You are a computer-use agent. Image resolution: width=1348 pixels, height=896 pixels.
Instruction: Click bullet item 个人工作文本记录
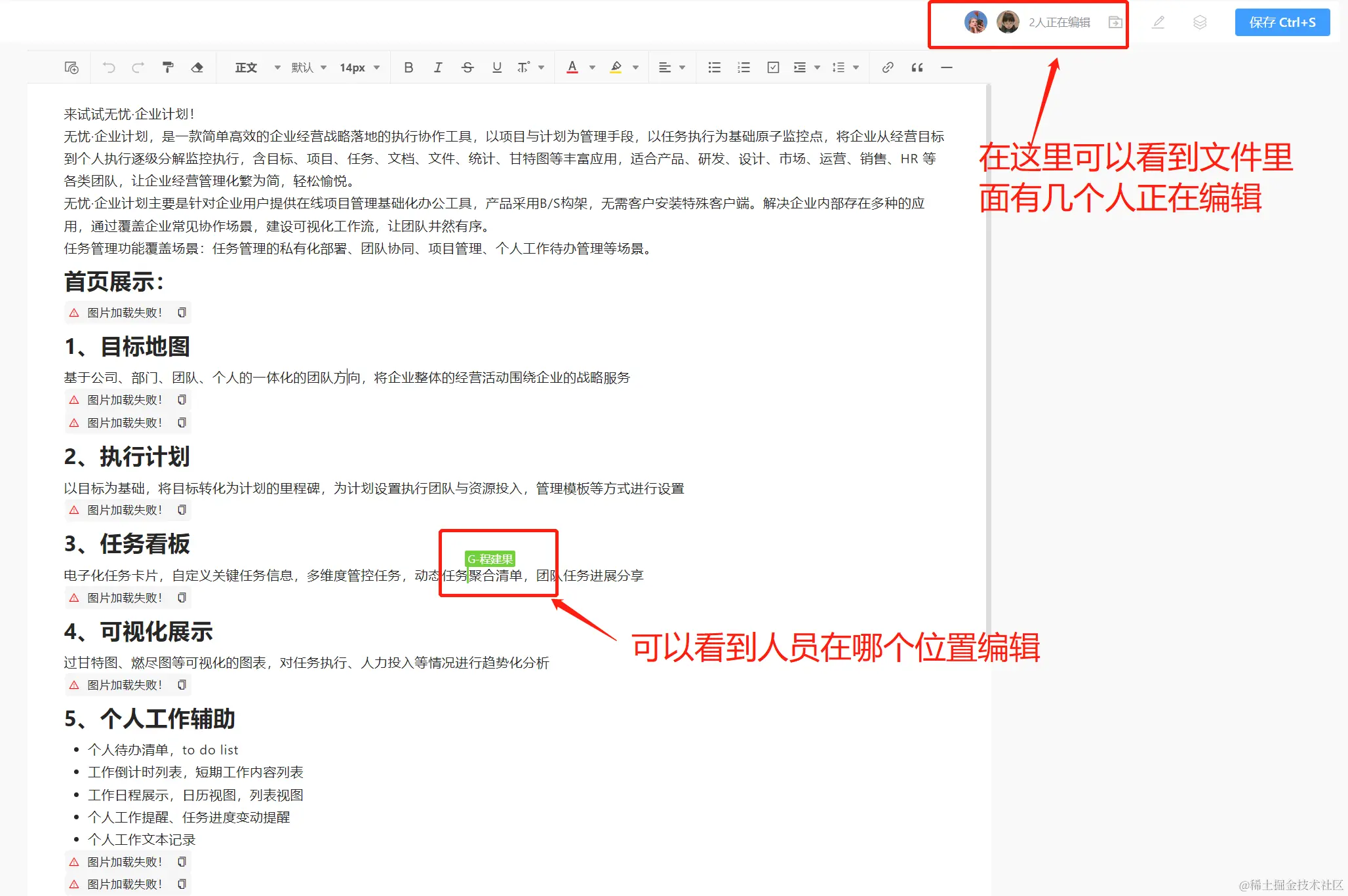click(x=142, y=840)
